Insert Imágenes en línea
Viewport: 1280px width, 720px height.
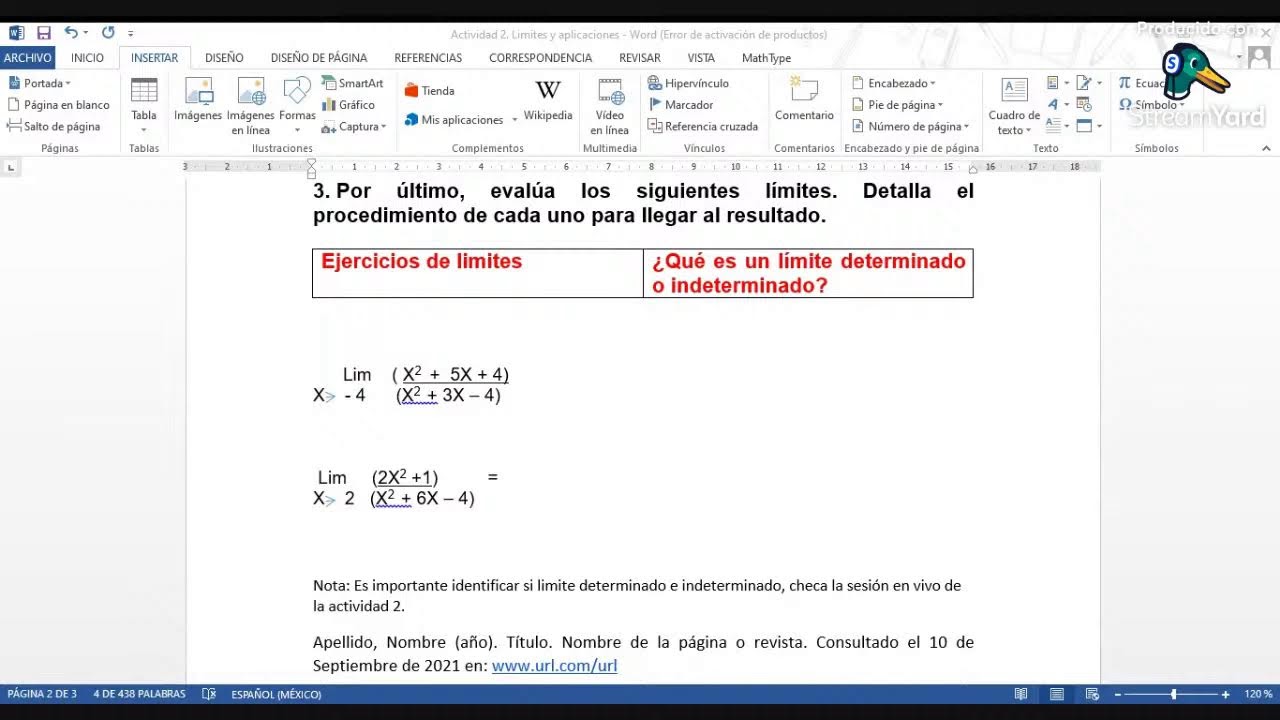pyautogui.click(x=250, y=106)
